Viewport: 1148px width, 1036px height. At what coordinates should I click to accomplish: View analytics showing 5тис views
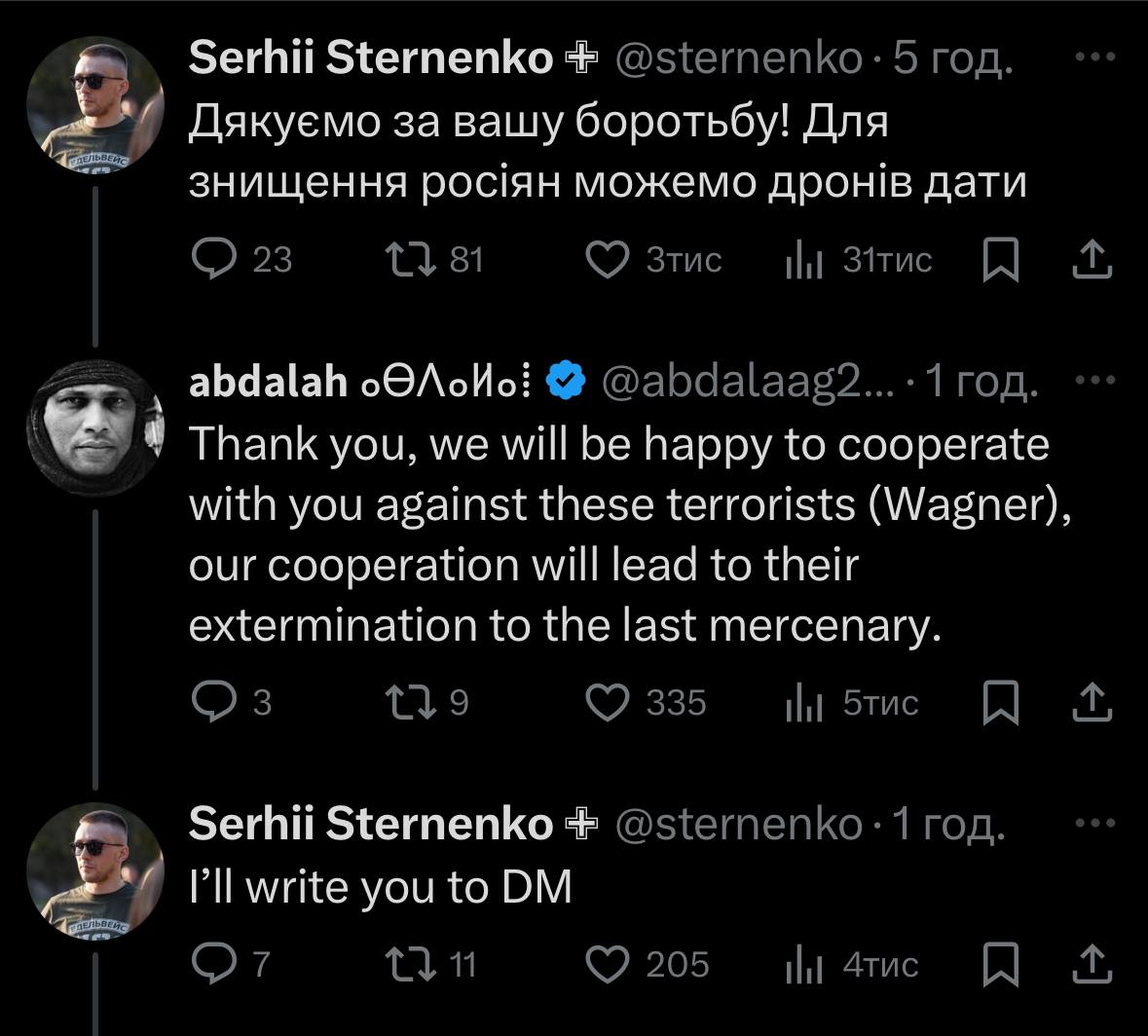[x=805, y=703]
